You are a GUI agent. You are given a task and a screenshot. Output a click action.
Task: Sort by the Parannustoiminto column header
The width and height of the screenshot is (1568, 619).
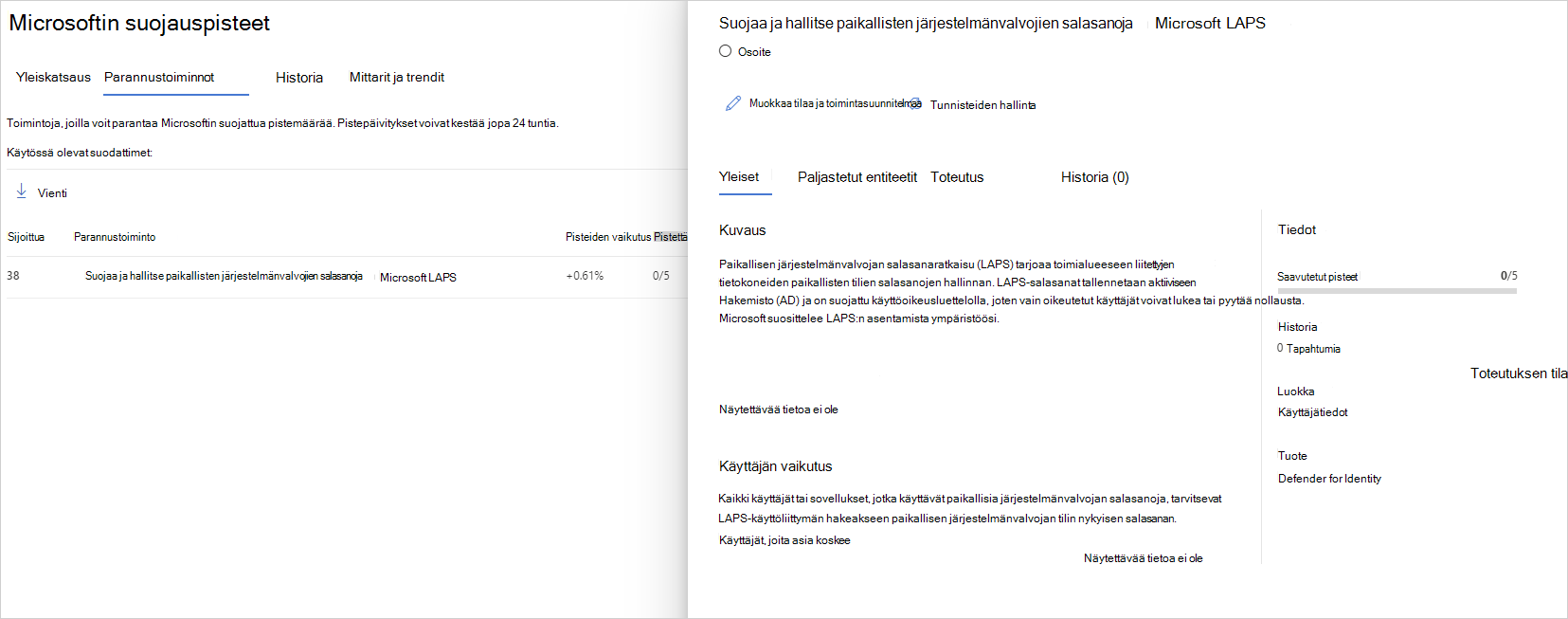tap(115, 237)
